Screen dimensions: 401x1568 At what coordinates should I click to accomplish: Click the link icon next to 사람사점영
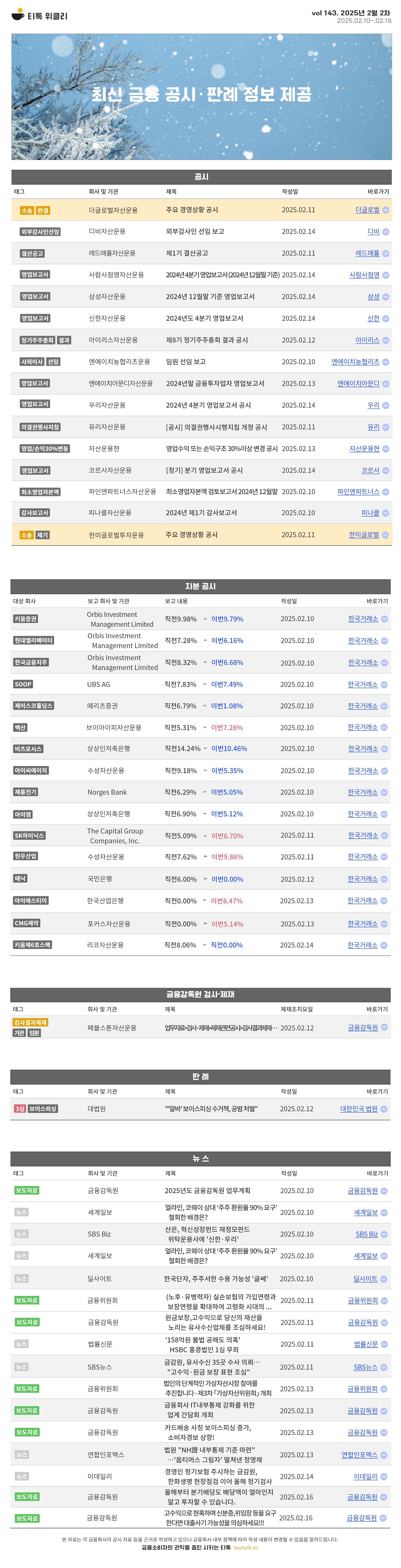386,275
